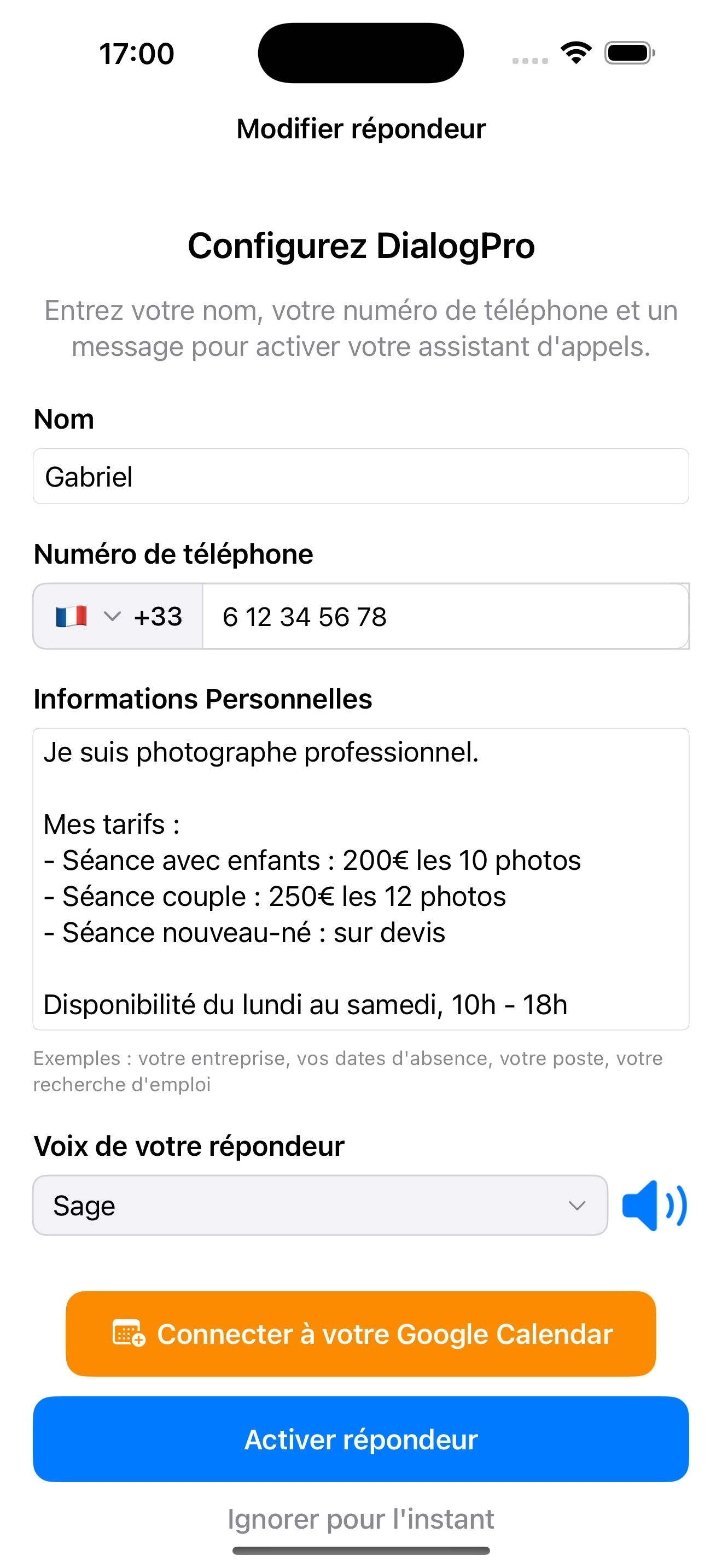Tap the Modifier répondeur title
The image size is (722, 1568).
tap(361, 129)
